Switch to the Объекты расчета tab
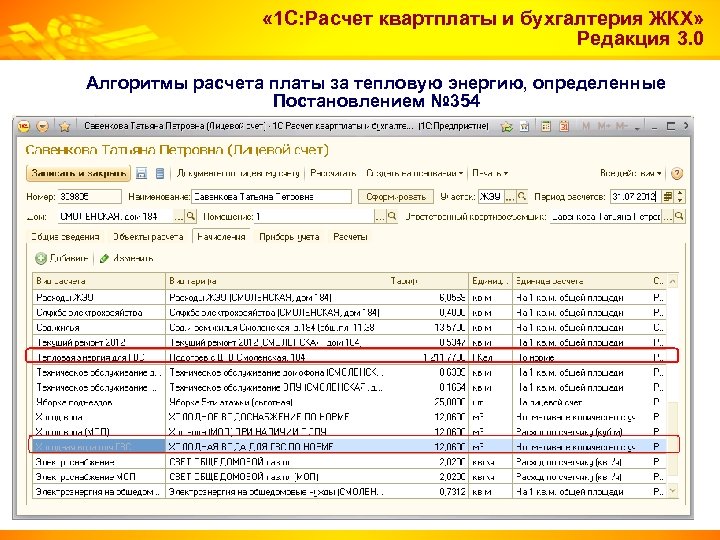 pyautogui.click(x=148, y=237)
